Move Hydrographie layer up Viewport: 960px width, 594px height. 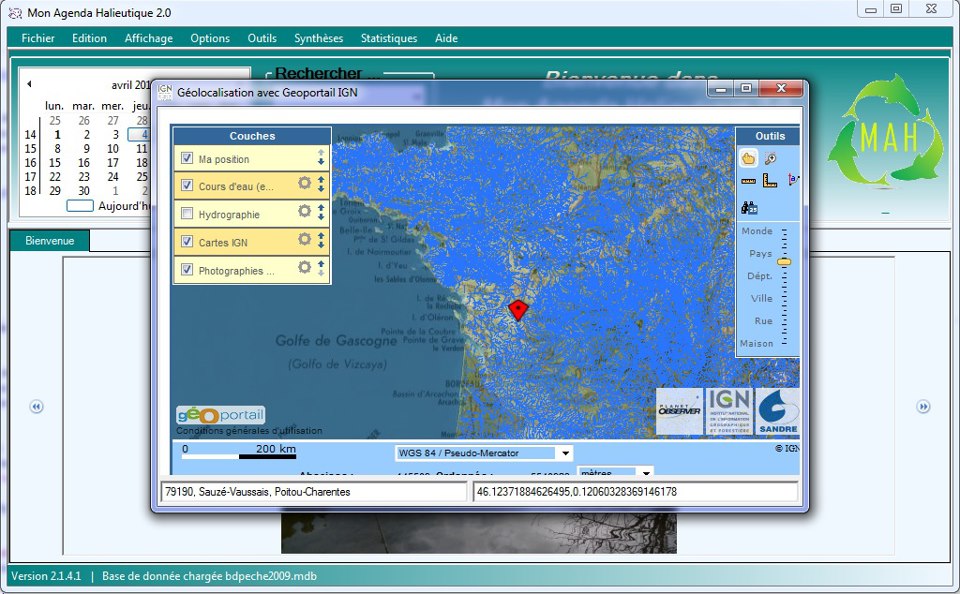click(x=321, y=208)
